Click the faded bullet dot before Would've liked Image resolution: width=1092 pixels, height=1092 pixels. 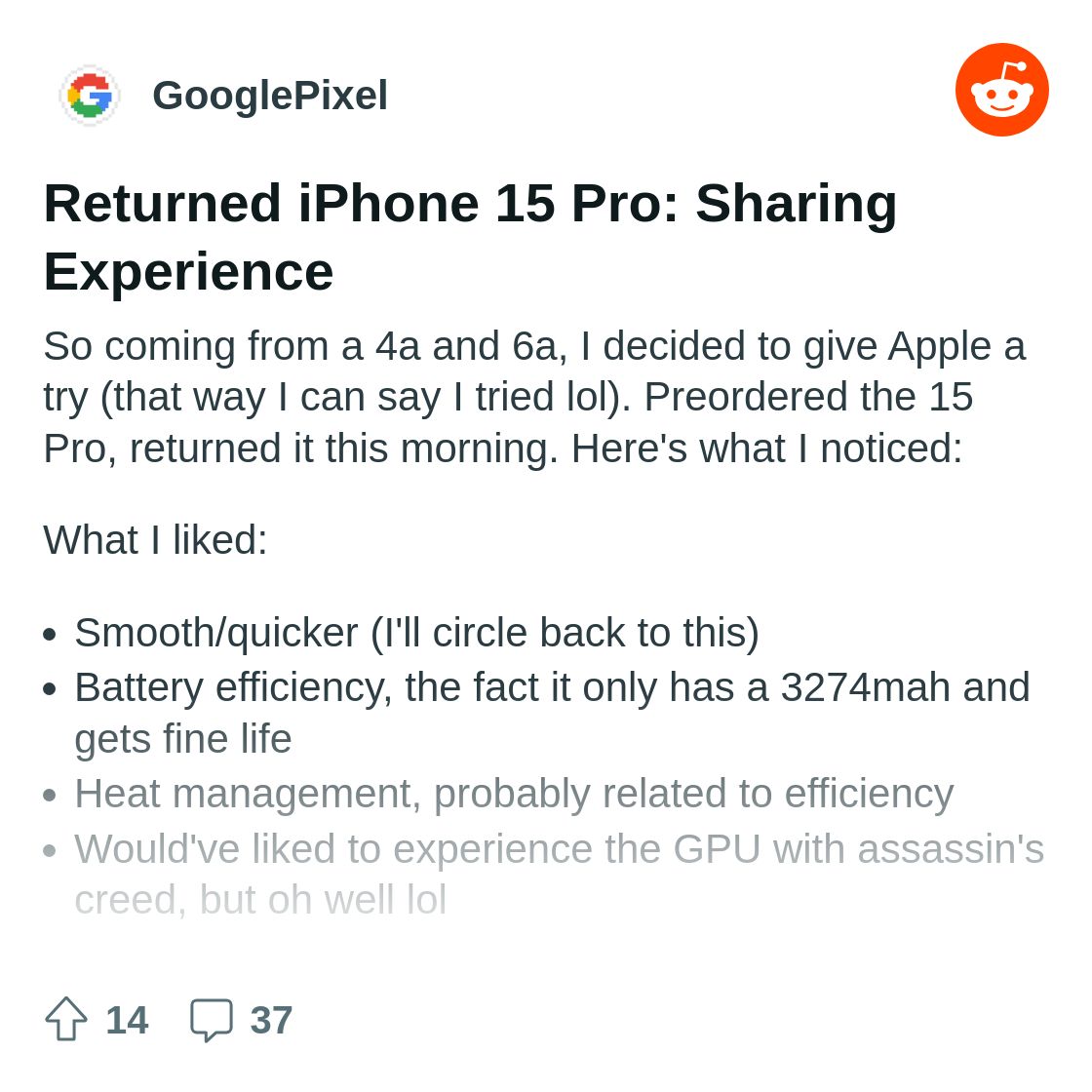[49, 850]
